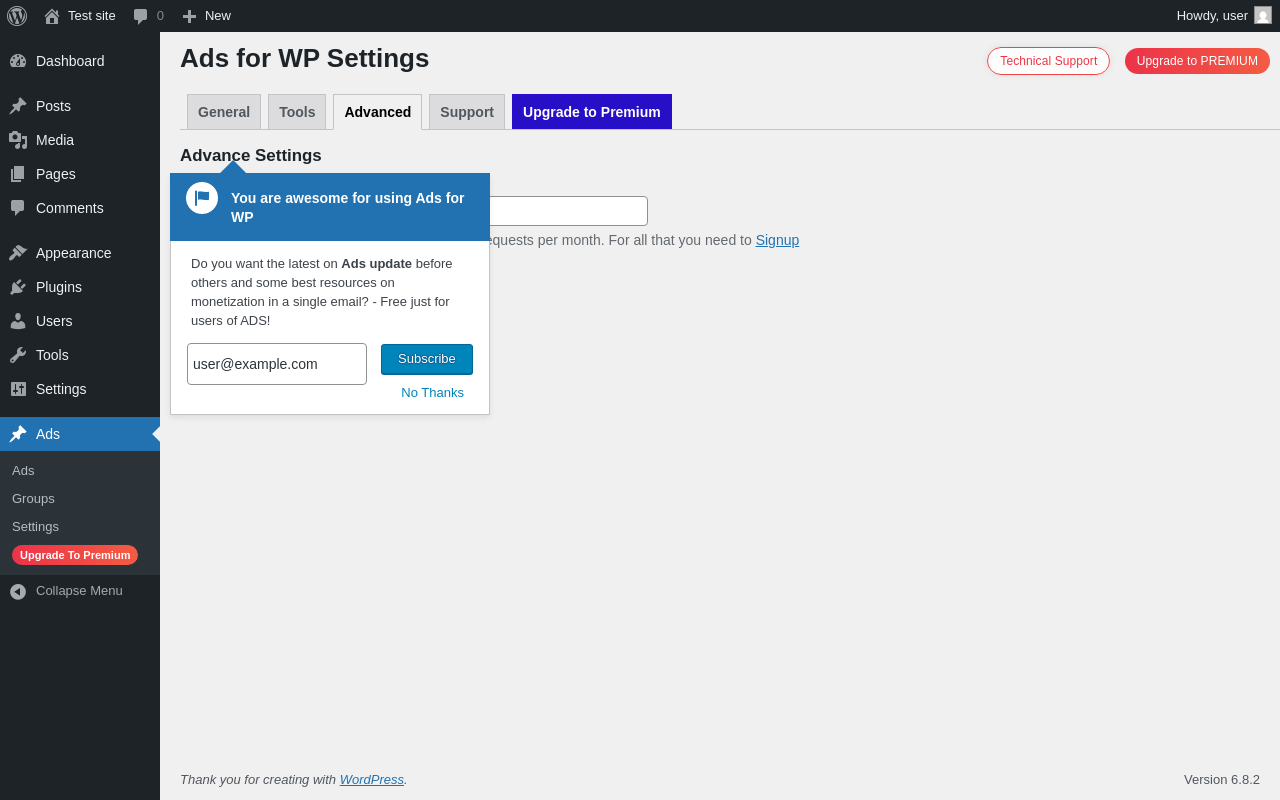Open the Dashboard menu item
1280x800 pixels.
pos(80,61)
